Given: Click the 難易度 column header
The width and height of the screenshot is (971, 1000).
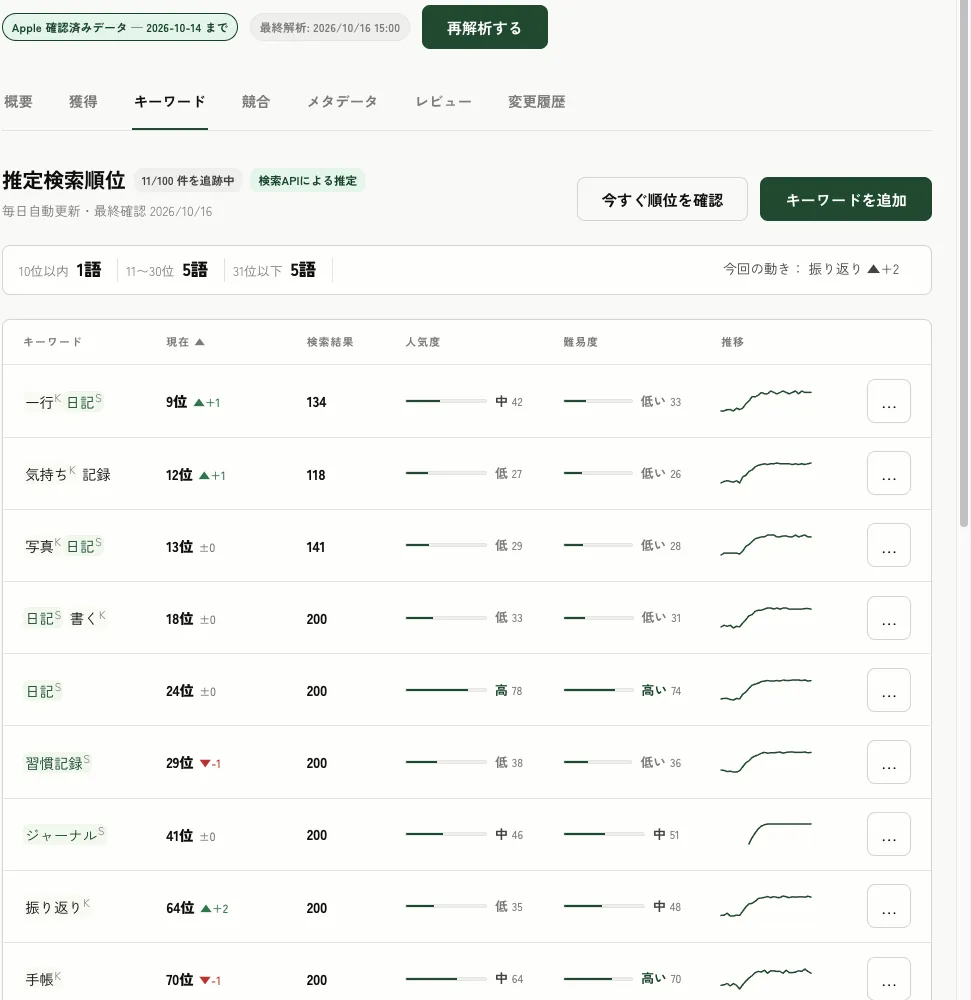Looking at the screenshot, I should pos(580,342).
